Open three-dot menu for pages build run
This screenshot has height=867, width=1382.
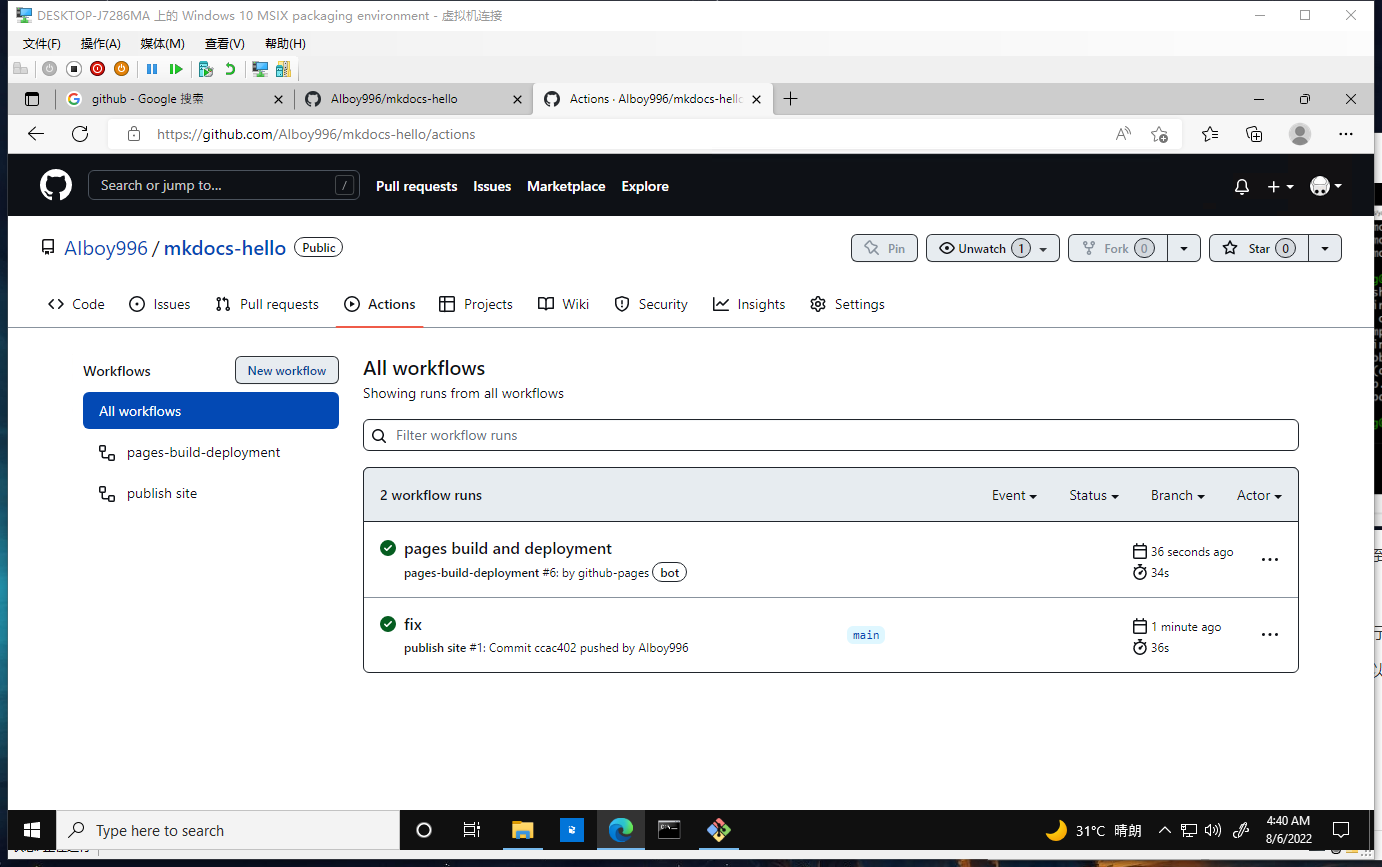[1269, 560]
